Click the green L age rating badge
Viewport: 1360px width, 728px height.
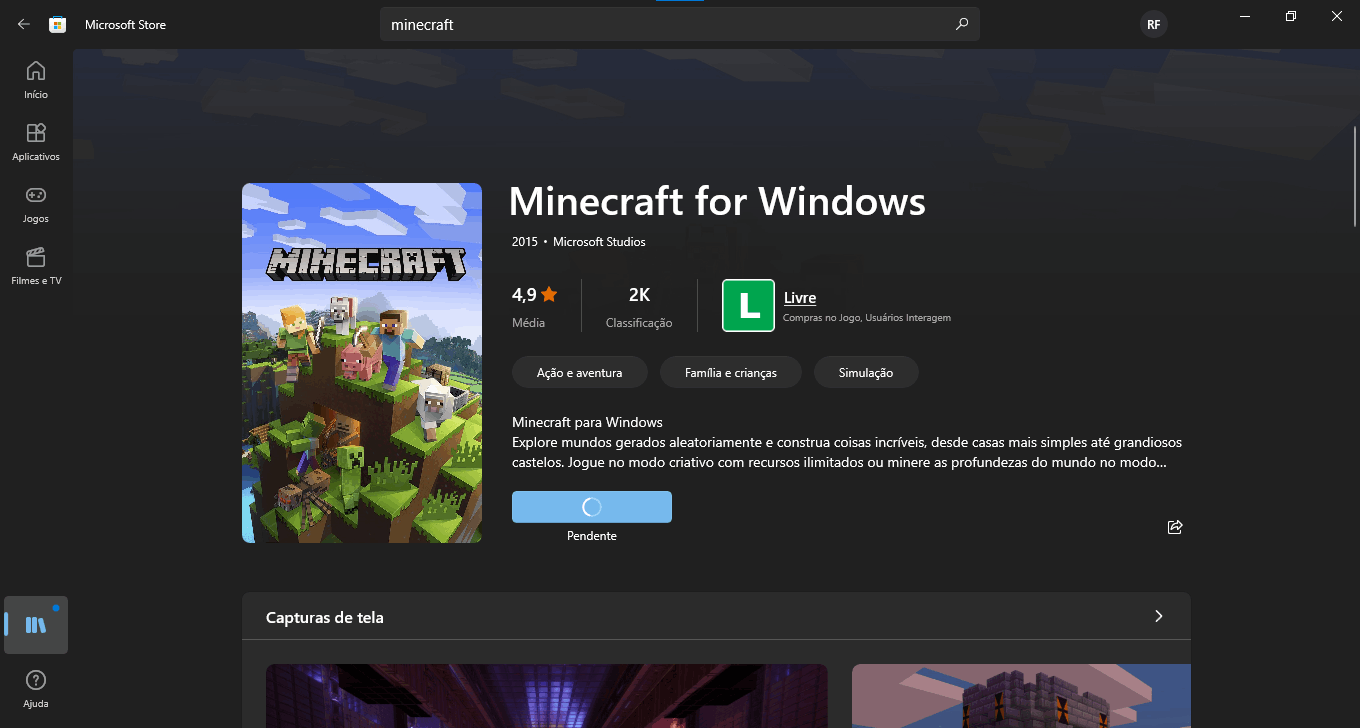coord(748,305)
